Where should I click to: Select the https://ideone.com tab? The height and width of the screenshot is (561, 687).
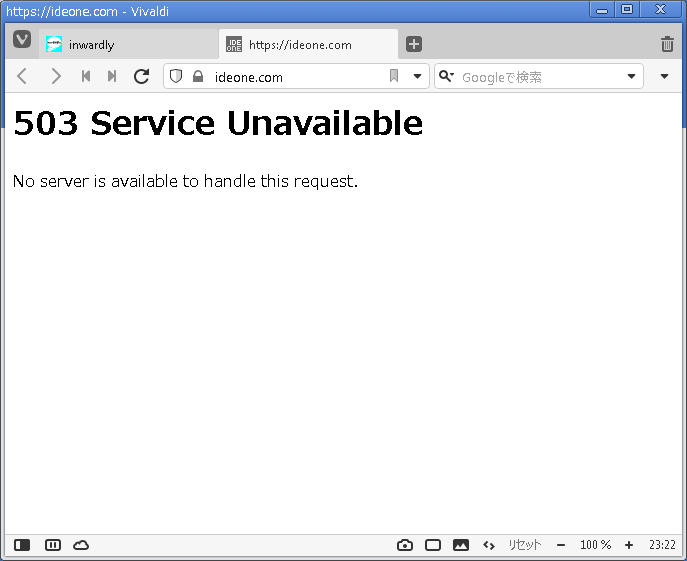pos(308,44)
